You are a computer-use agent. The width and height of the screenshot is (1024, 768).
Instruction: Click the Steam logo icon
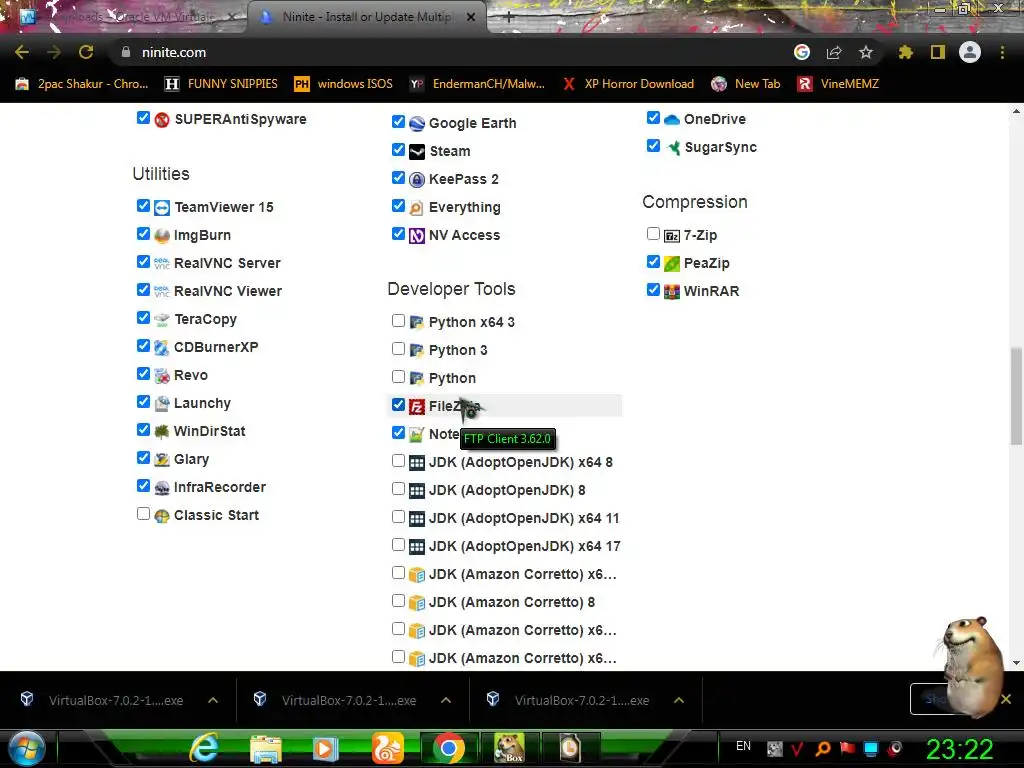pyautogui.click(x=417, y=152)
